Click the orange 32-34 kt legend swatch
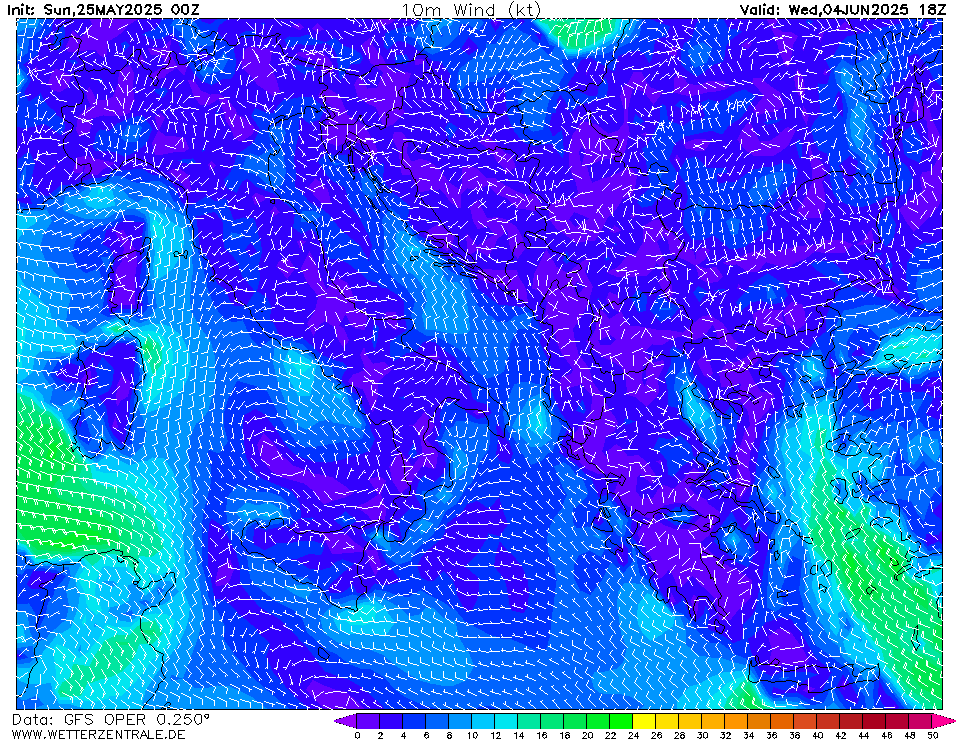959x741 pixels. (736, 721)
